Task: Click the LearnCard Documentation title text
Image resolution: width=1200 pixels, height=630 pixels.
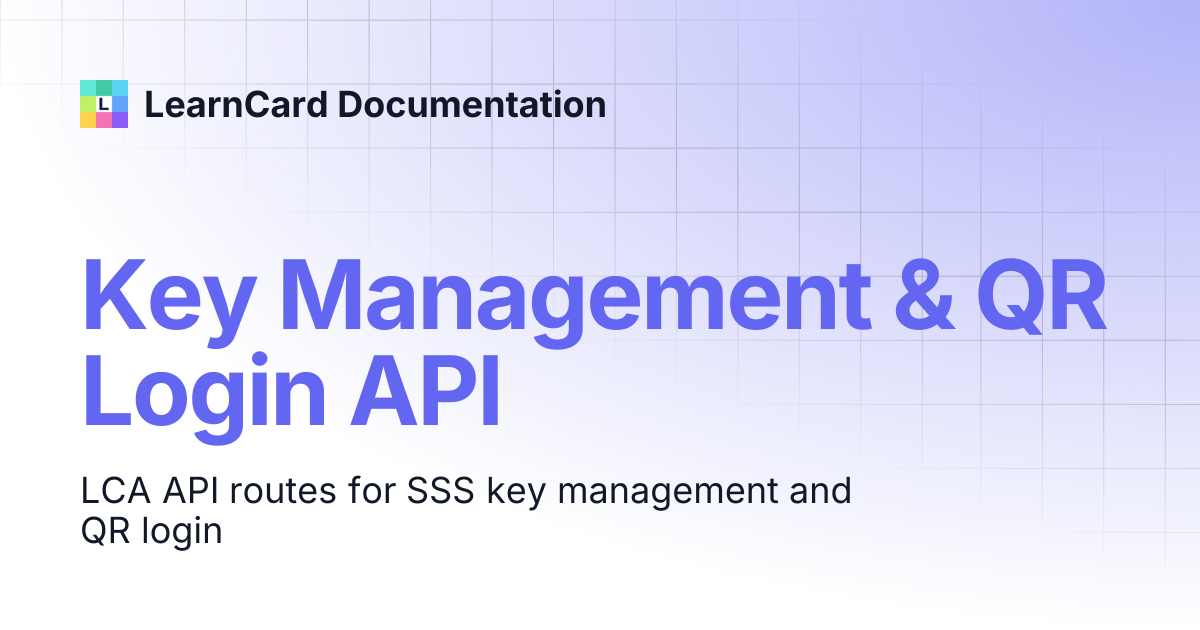Action: coord(375,104)
